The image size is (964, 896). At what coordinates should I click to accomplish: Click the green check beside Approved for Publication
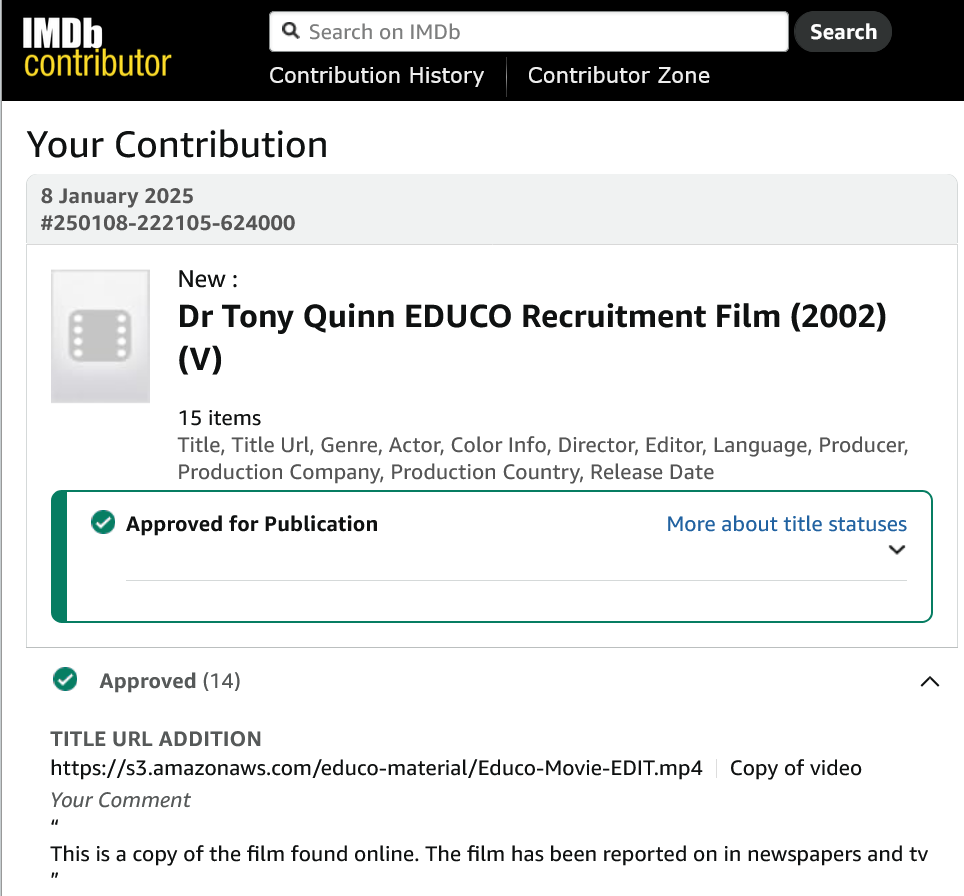(103, 523)
